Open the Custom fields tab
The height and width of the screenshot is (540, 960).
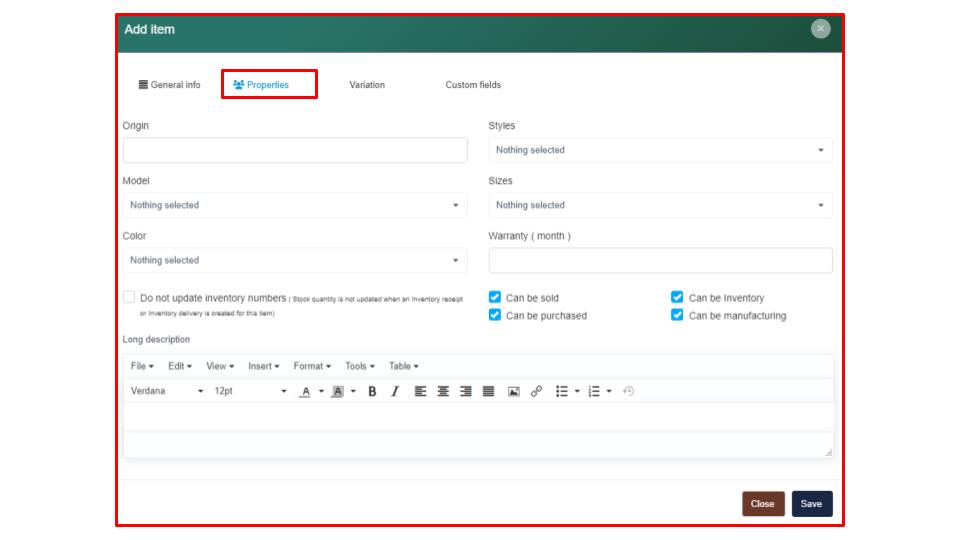[473, 85]
